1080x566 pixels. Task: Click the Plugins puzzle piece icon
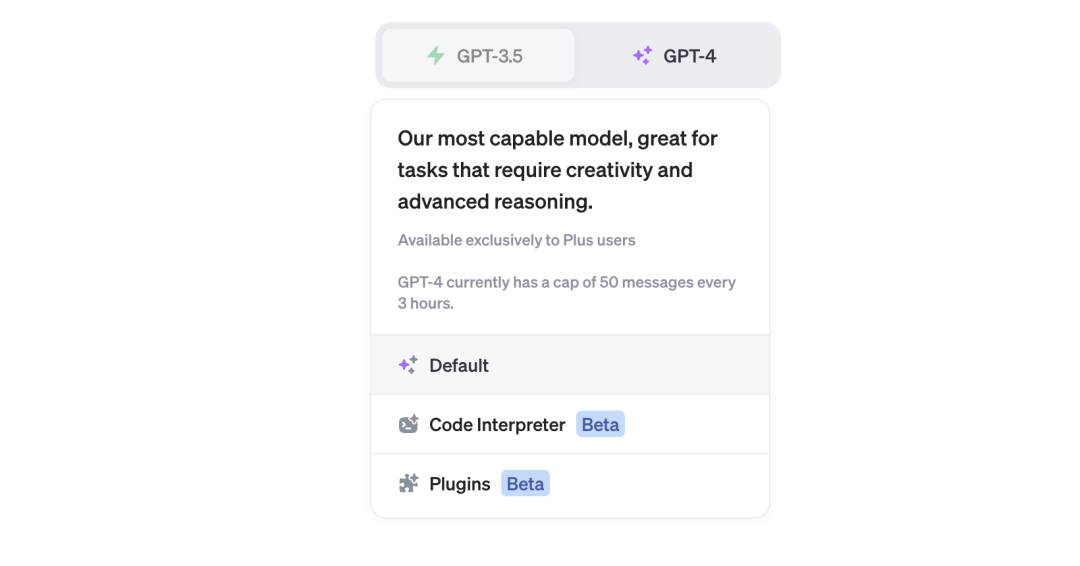408,483
